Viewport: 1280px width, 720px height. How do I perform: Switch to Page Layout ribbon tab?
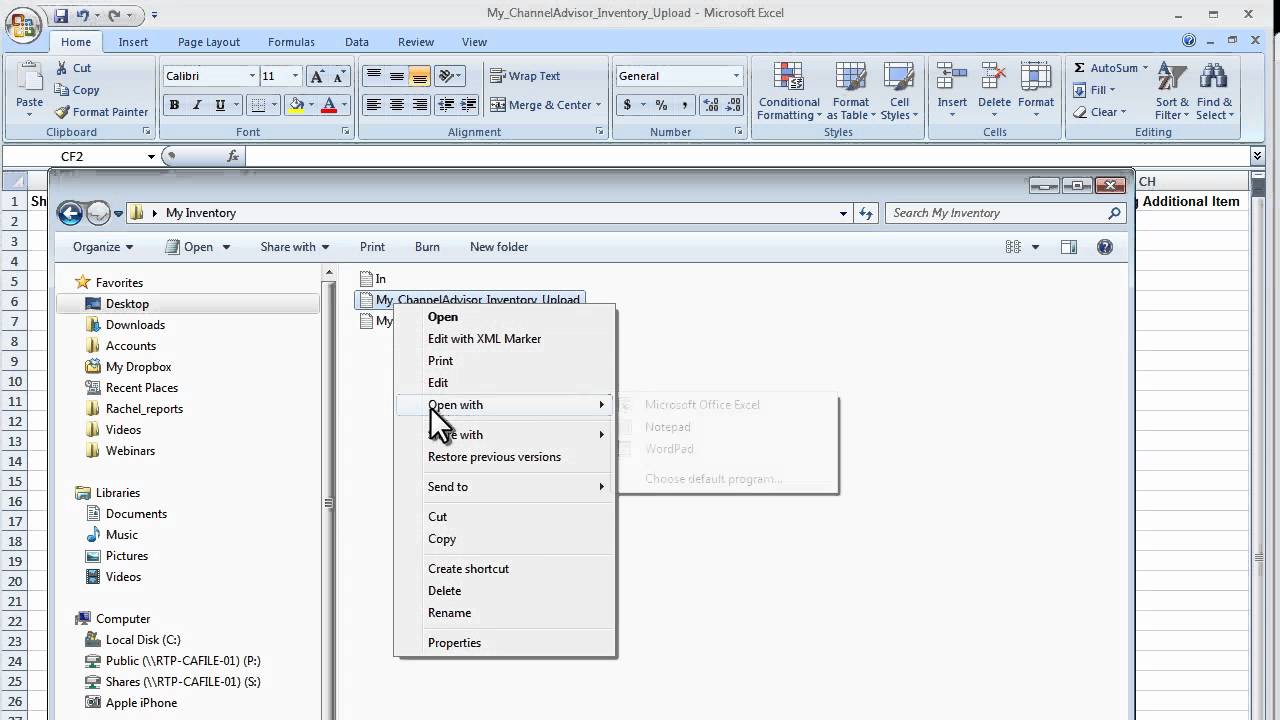(x=209, y=42)
